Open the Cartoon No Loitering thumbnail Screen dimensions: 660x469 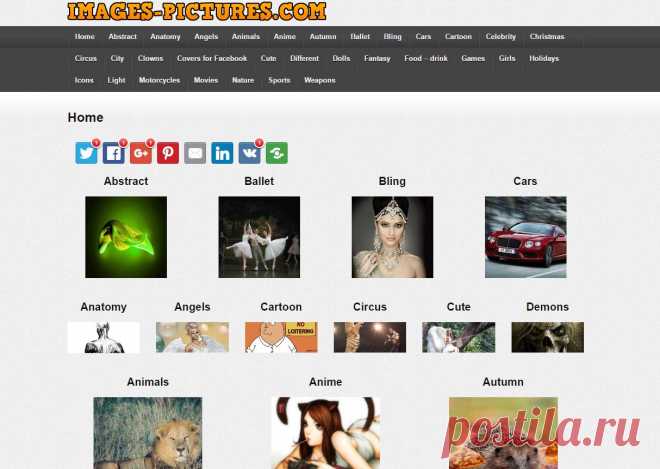coord(281,337)
